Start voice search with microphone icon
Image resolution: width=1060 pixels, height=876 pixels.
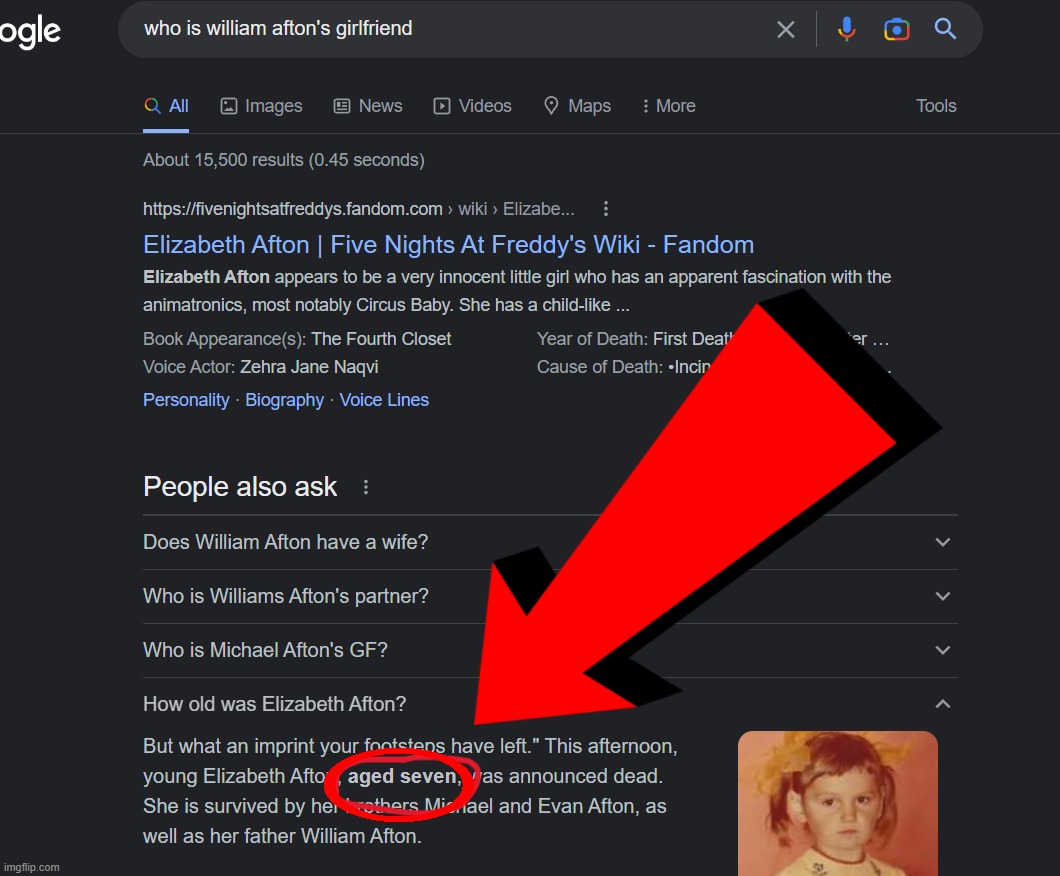tap(846, 29)
